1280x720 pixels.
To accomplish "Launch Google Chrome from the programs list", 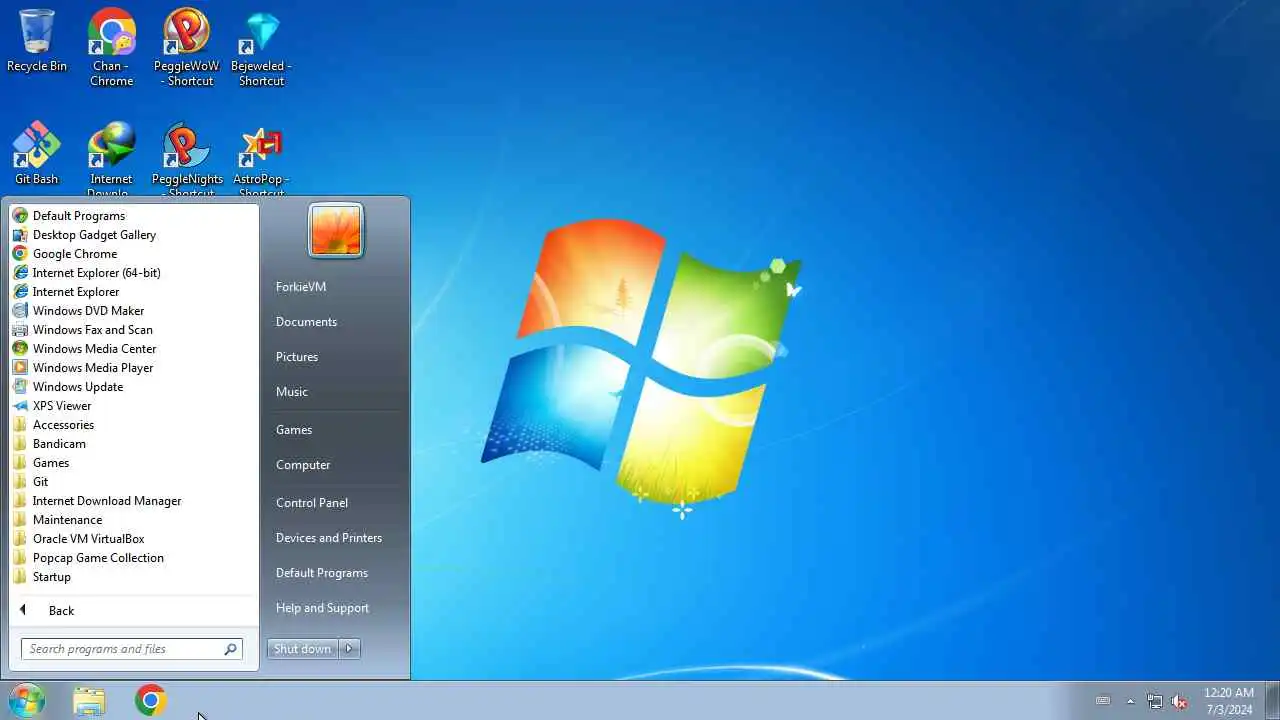I will coord(134,254).
